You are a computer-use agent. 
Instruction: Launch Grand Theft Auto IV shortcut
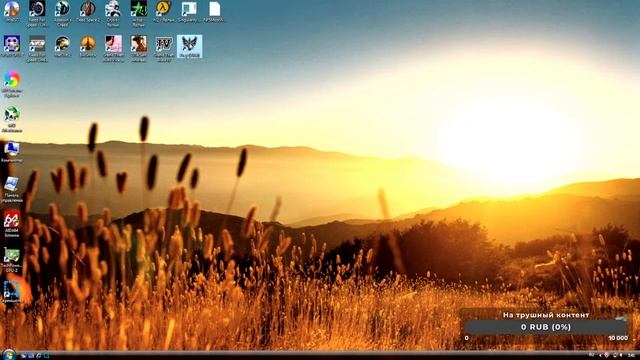click(x=164, y=48)
